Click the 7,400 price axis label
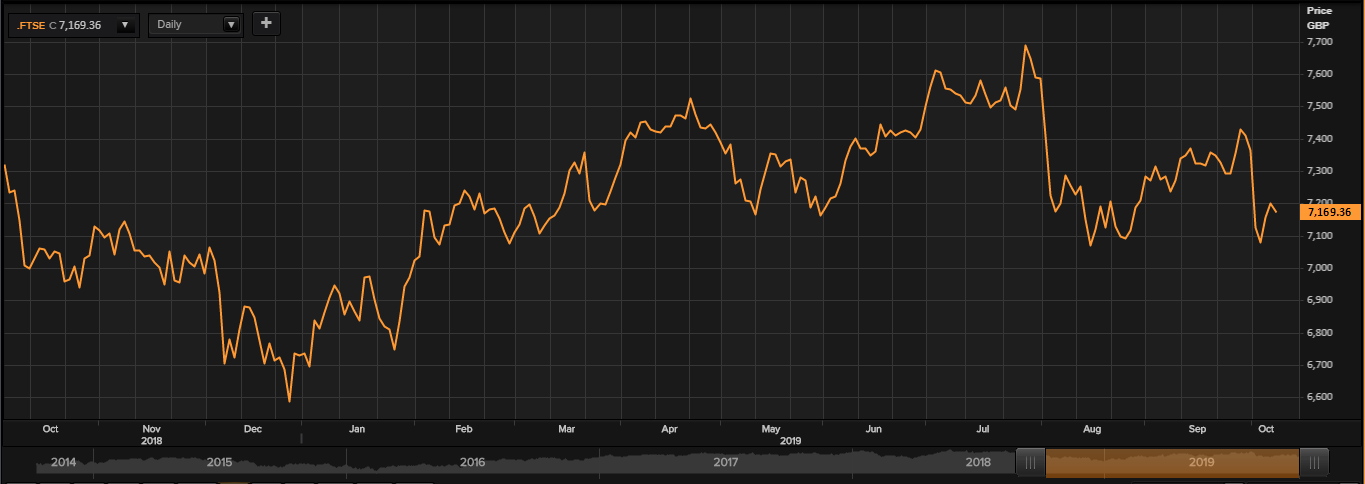 click(1319, 139)
